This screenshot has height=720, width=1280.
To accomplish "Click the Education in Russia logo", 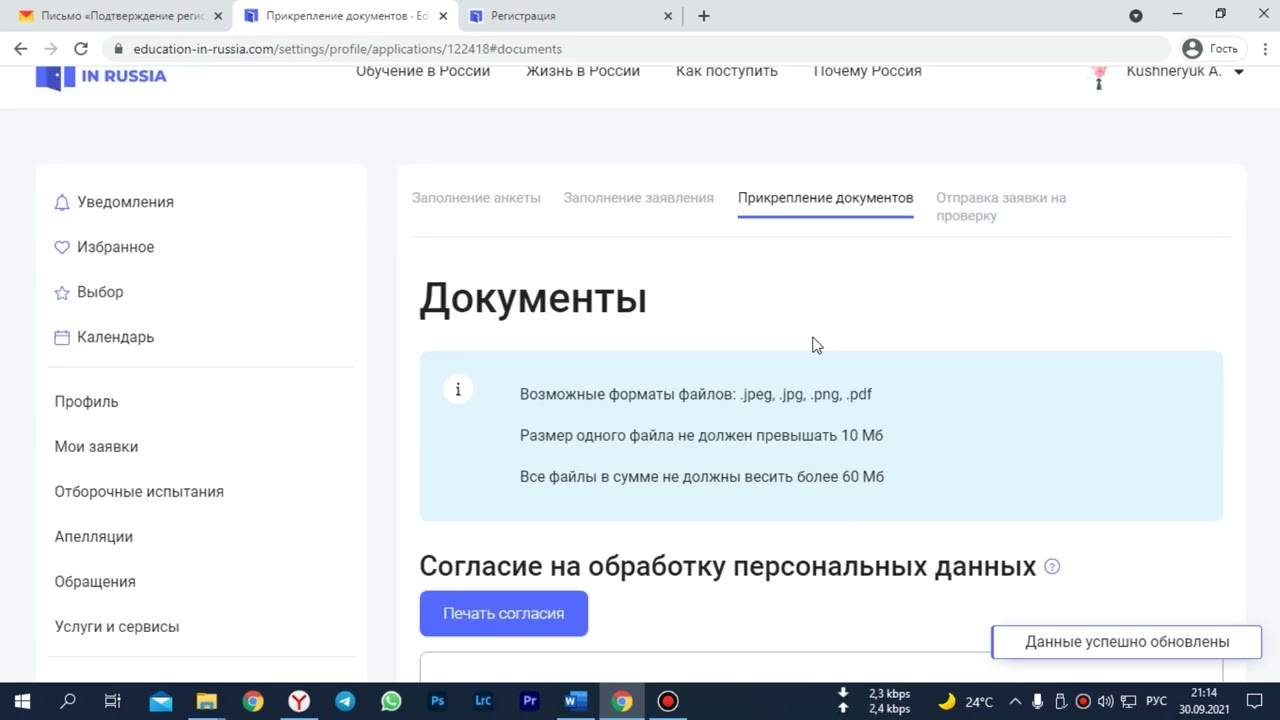I will 101,77.
